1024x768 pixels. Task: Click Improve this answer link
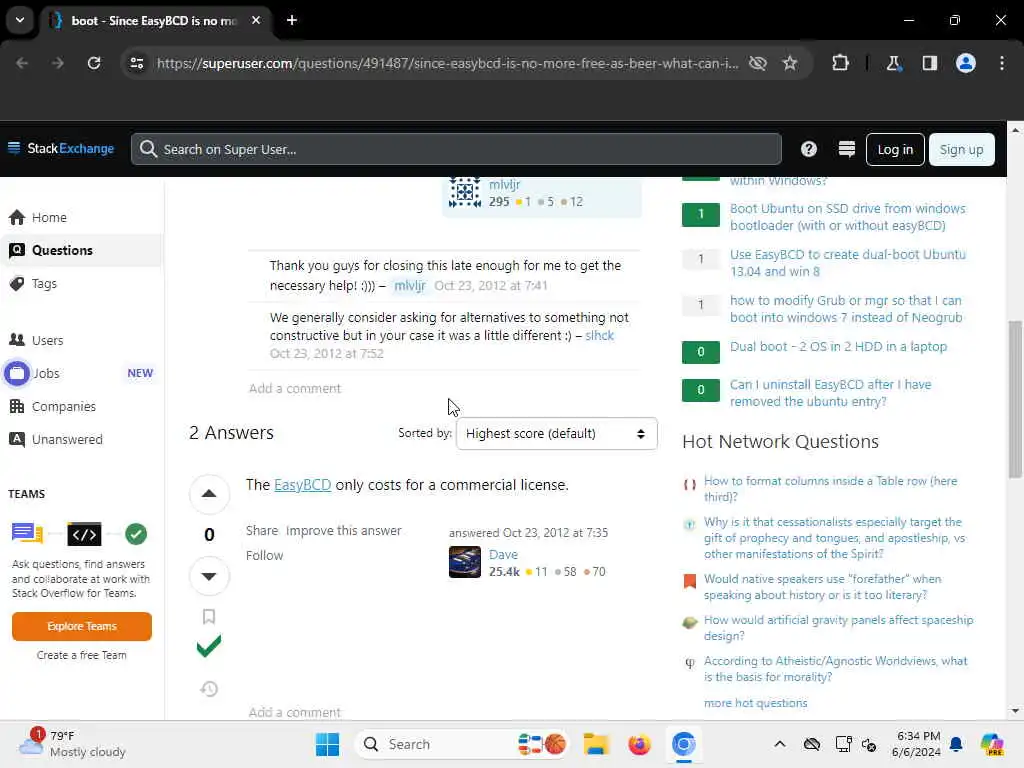344,531
